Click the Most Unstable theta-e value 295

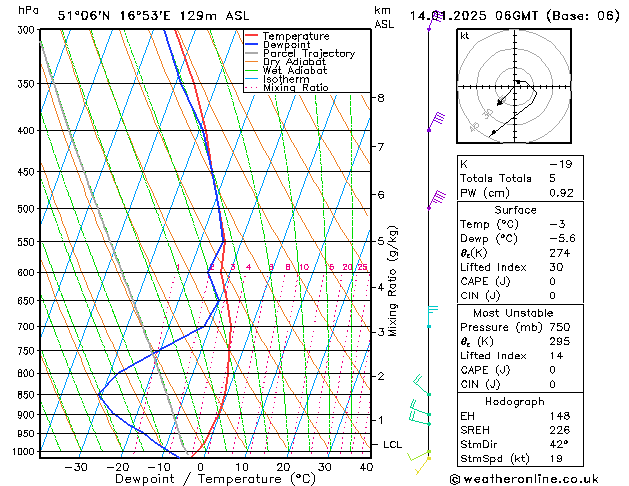click(560, 341)
